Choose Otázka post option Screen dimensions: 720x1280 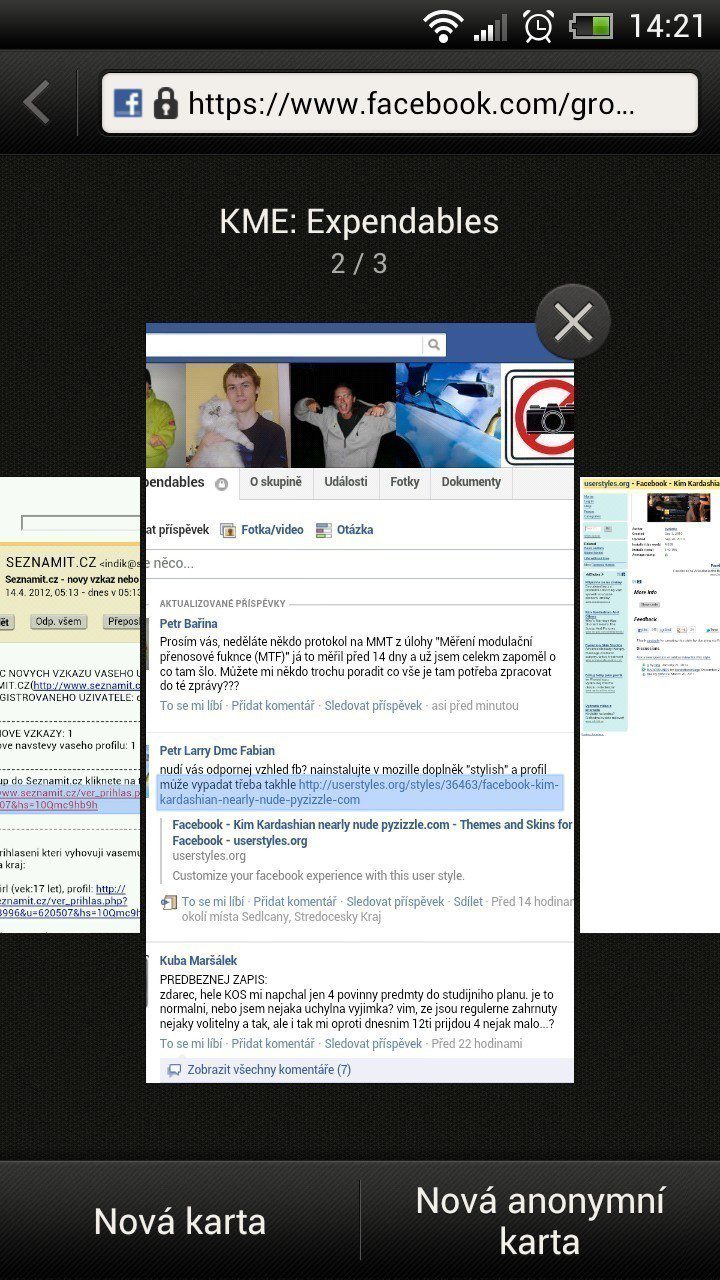354,530
